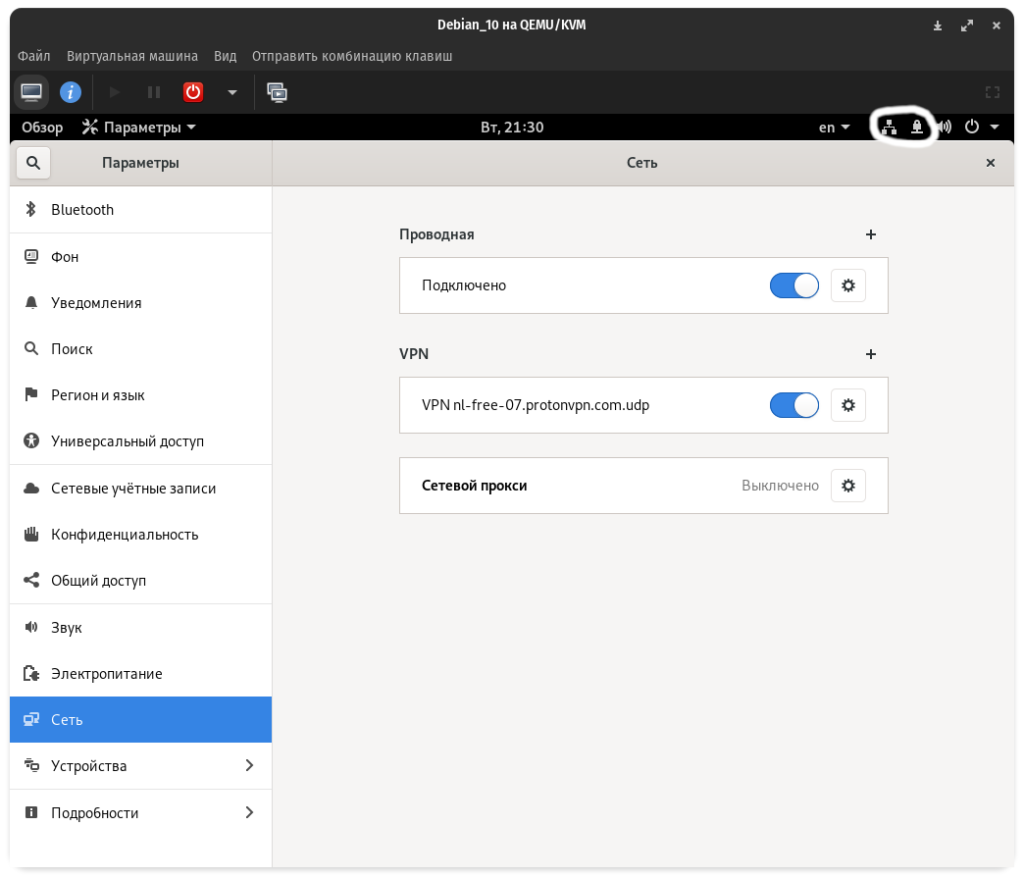Open virtual machine hardware details info icon
Image resolution: width=1024 pixels, height=878 pixels.
tap(70, 92)
